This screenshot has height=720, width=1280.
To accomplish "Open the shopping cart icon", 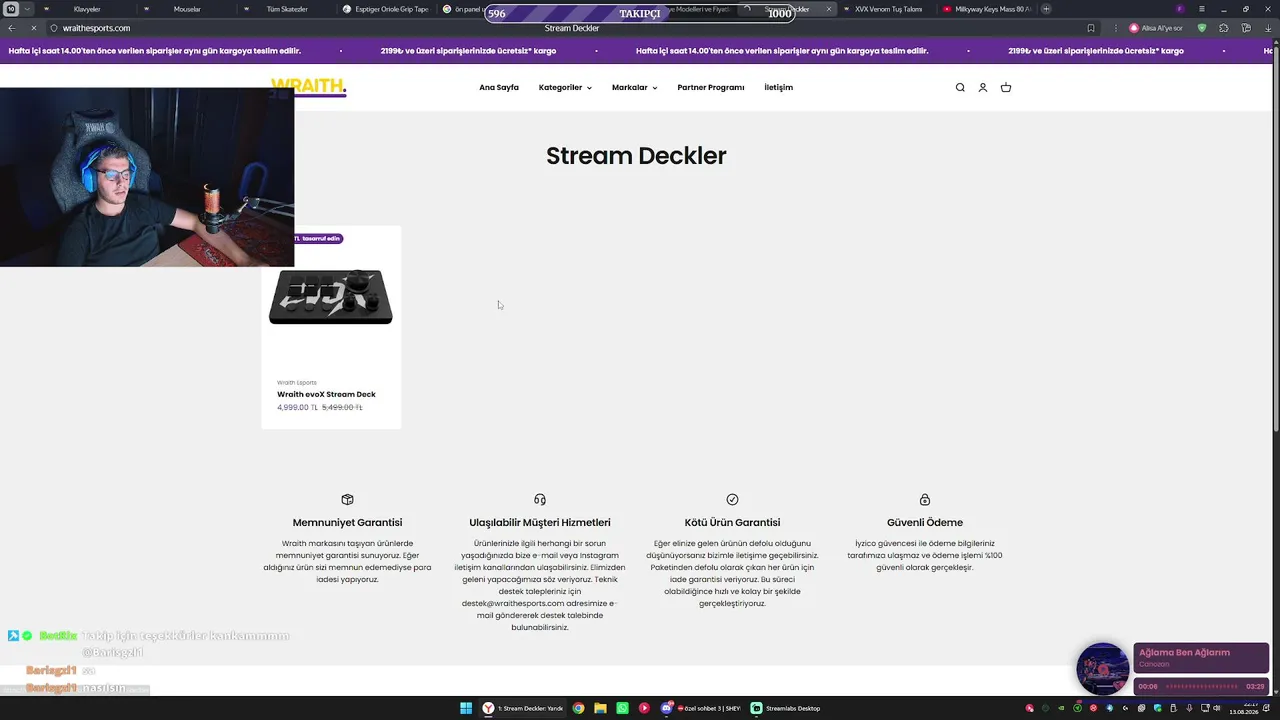I will (x=1006, y=88).
